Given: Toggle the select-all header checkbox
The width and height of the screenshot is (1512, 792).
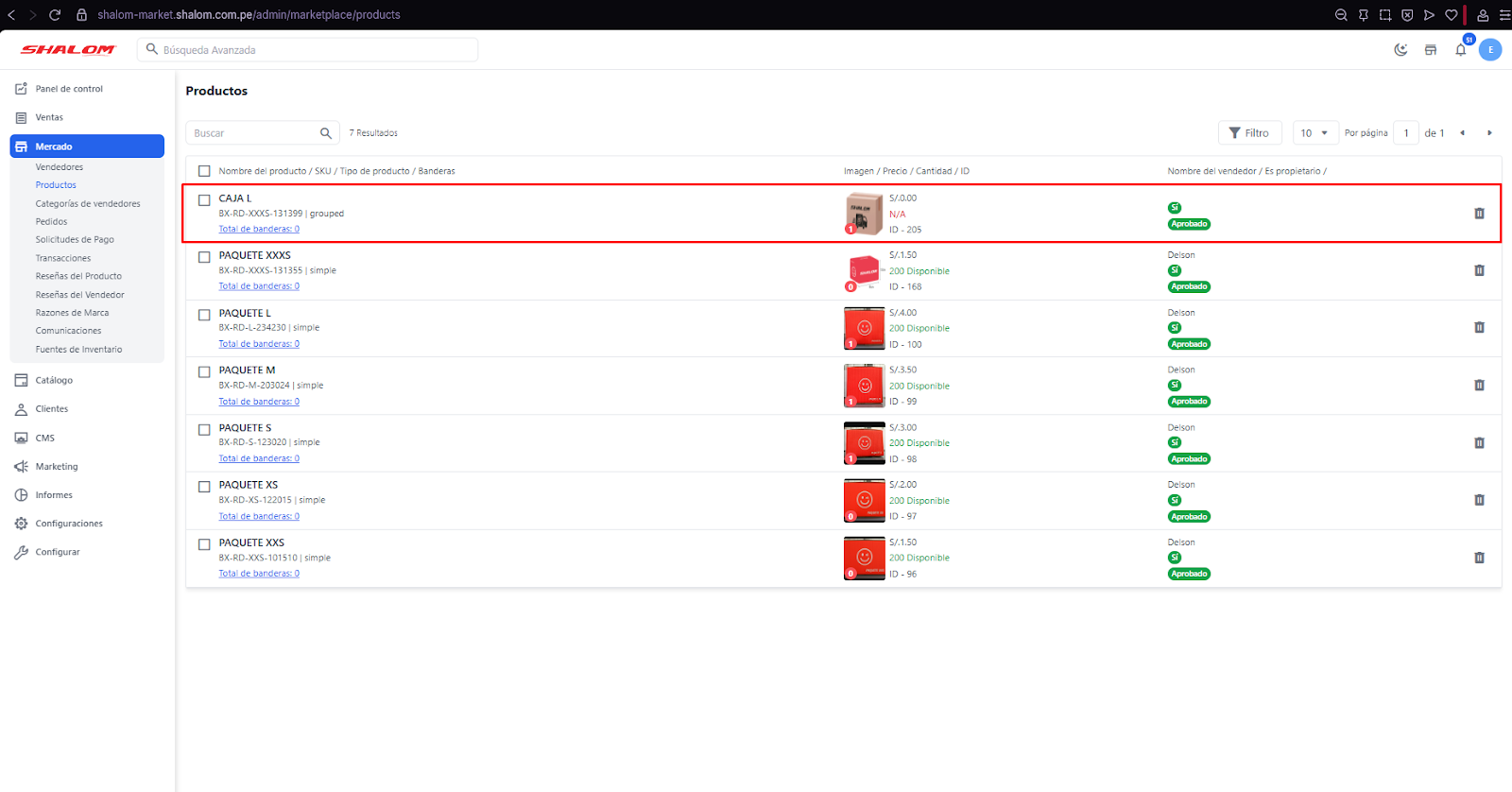Looking at the screenshot, I should click(204, 171).
